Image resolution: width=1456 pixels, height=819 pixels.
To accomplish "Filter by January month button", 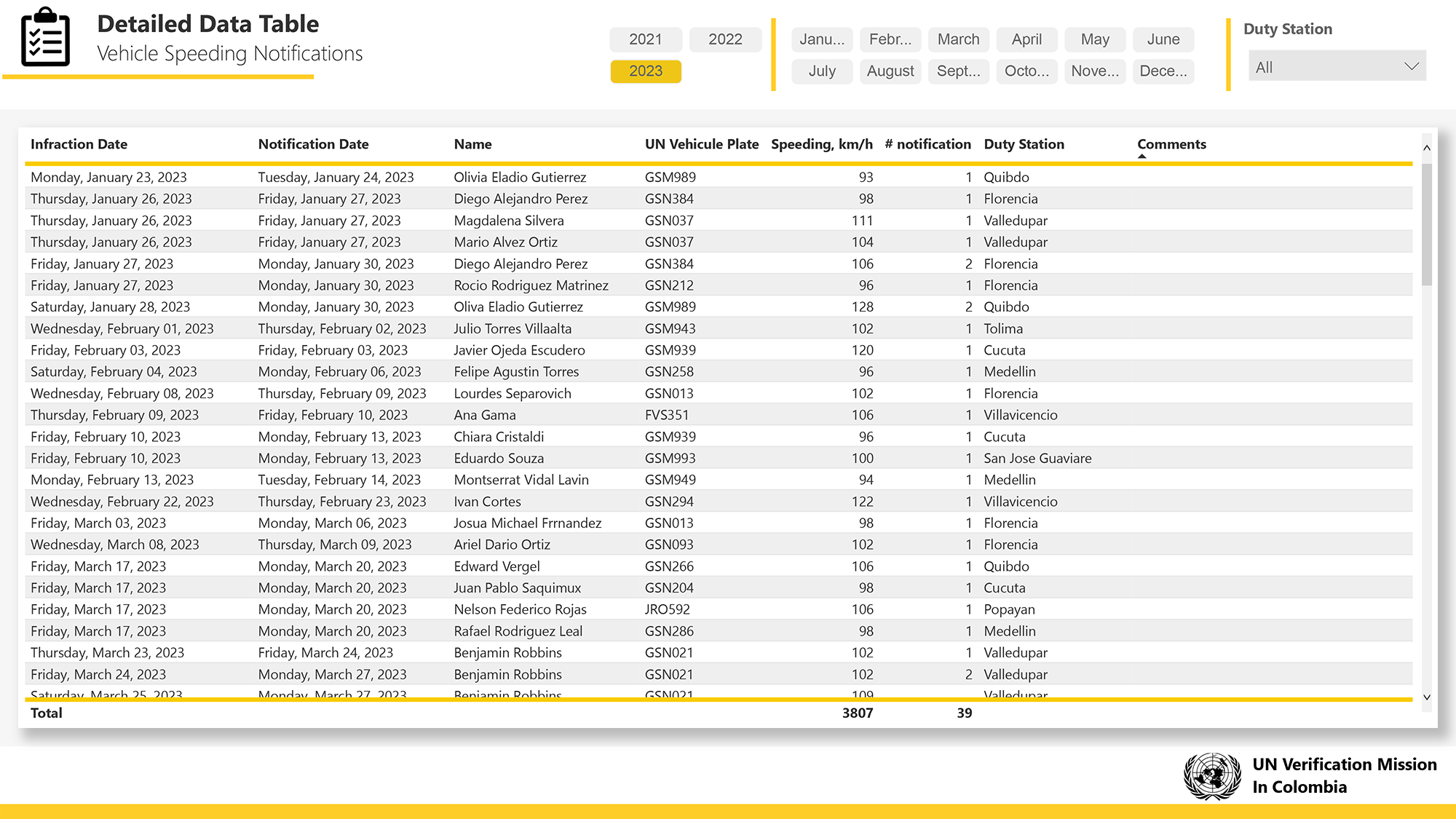I will coord(822,39).
